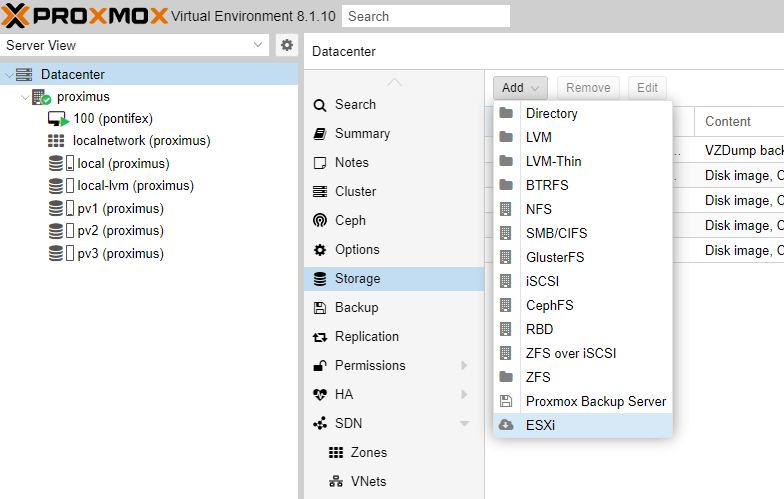
Task: Choose NFS storage type
Action: (x=582, y=210)
